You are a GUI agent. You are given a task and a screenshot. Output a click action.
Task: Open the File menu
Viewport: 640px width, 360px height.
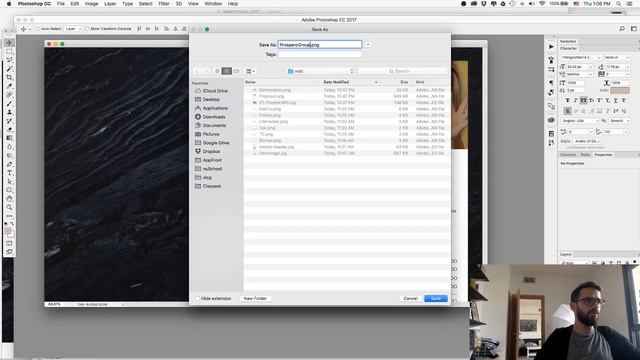click(x=60, y=4)
